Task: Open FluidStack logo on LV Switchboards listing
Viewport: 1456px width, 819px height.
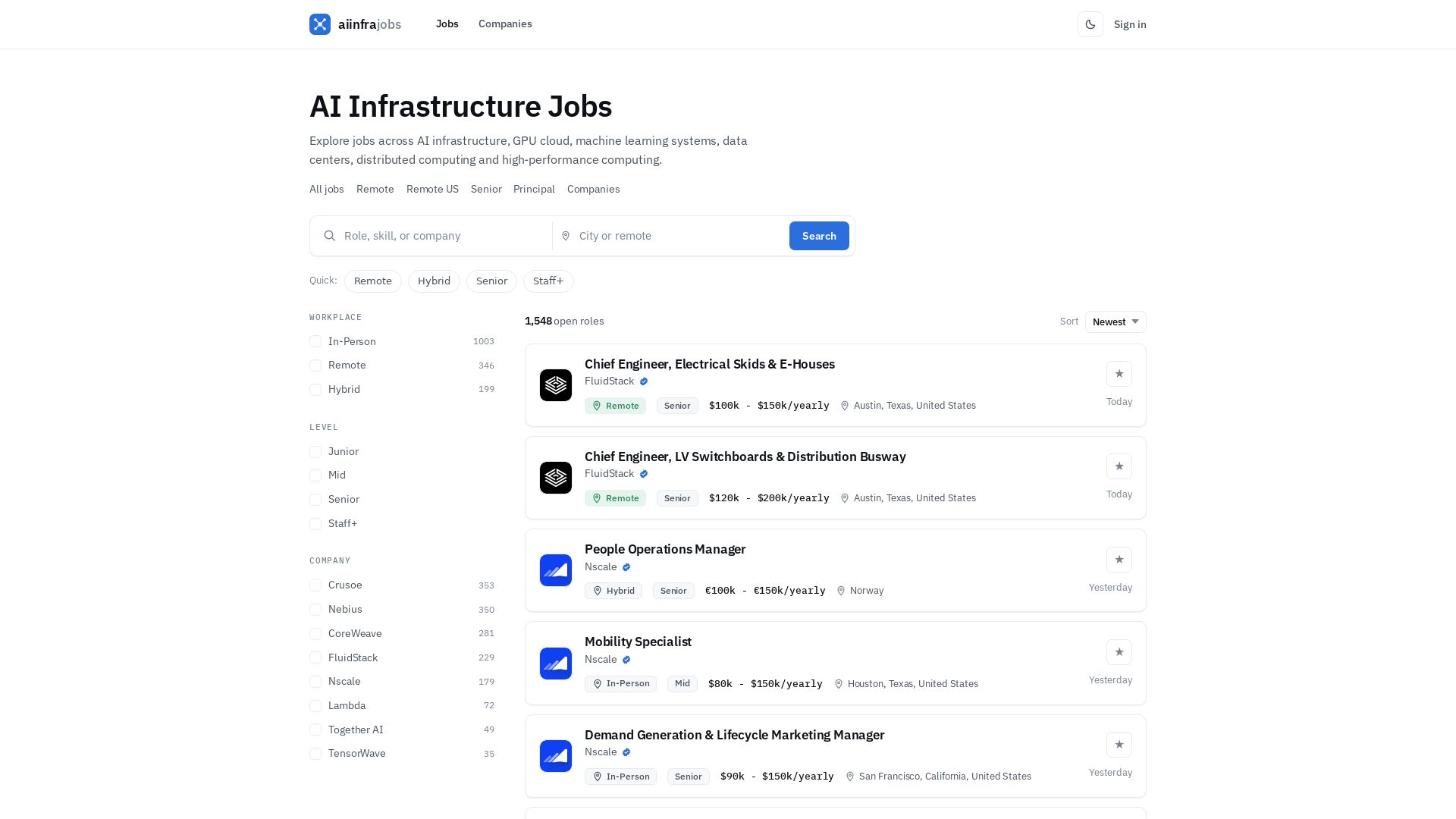Action: click(556, 478)
